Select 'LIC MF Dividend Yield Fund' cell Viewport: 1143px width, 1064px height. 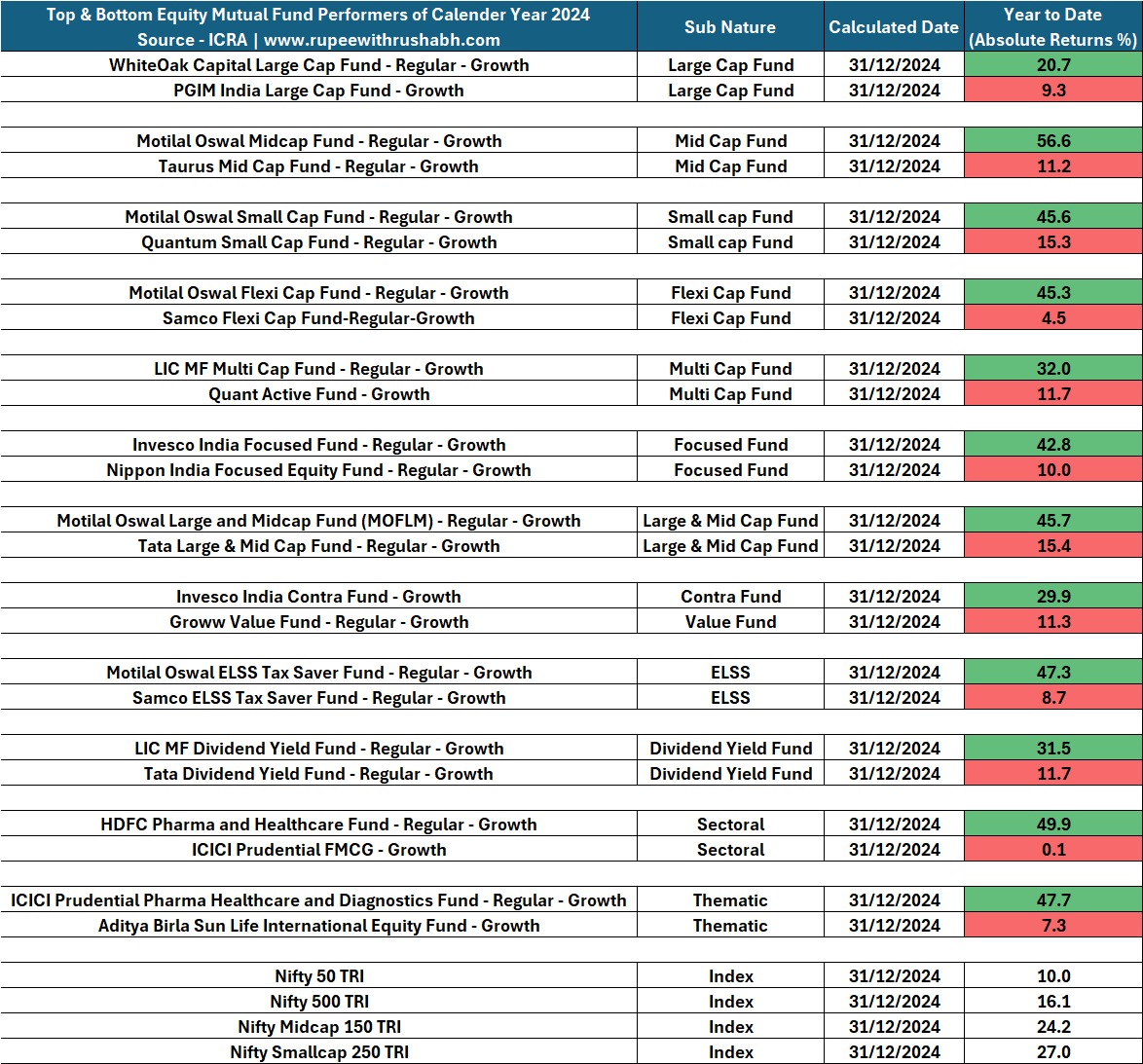click(318, 749)
